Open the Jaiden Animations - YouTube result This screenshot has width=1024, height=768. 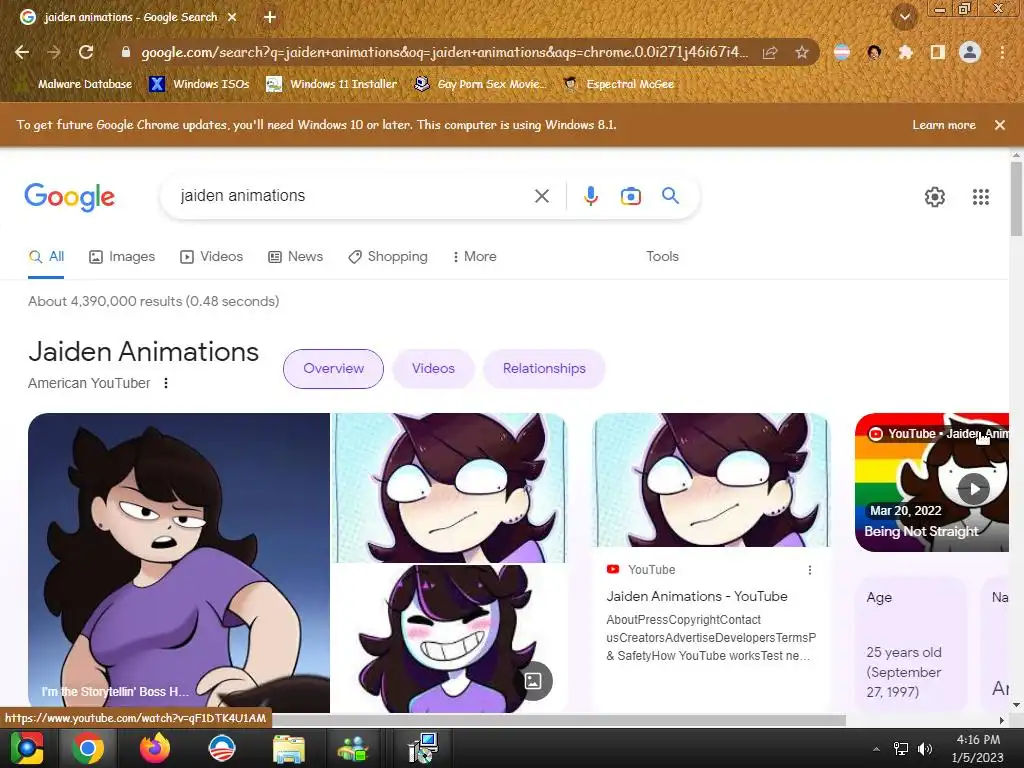point(696,596)
